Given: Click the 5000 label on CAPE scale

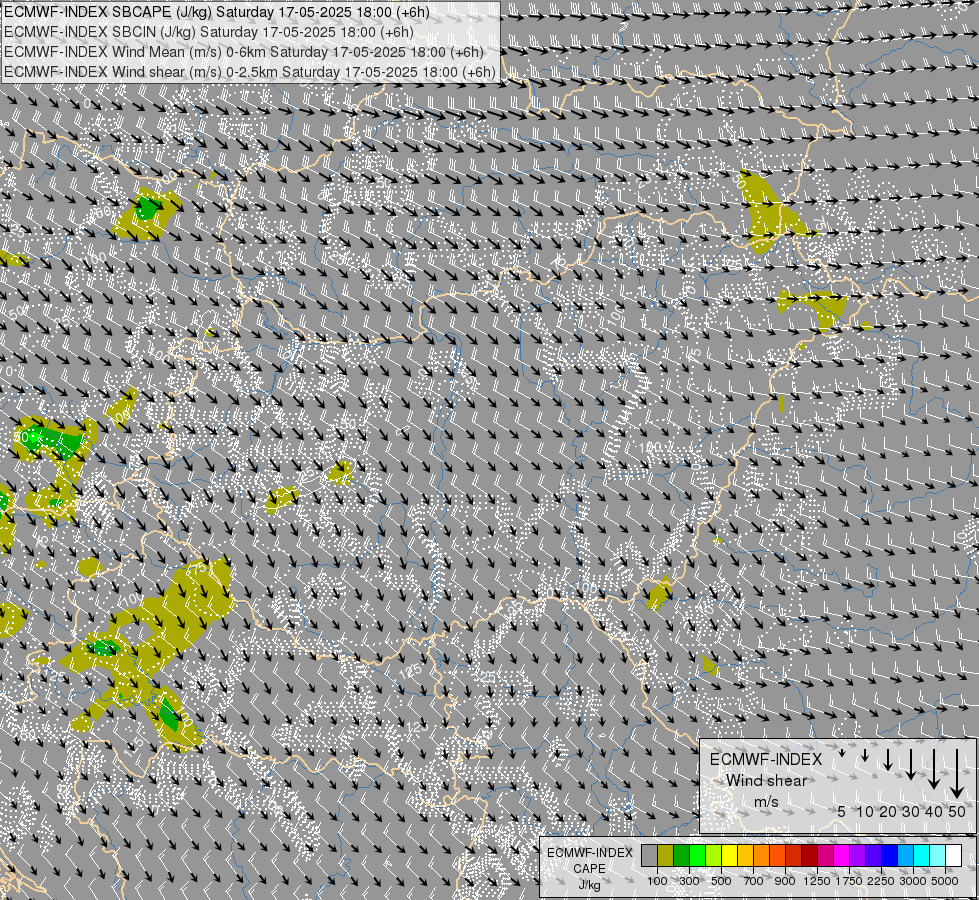Looking at the screenshot, I should pos(945,881).
